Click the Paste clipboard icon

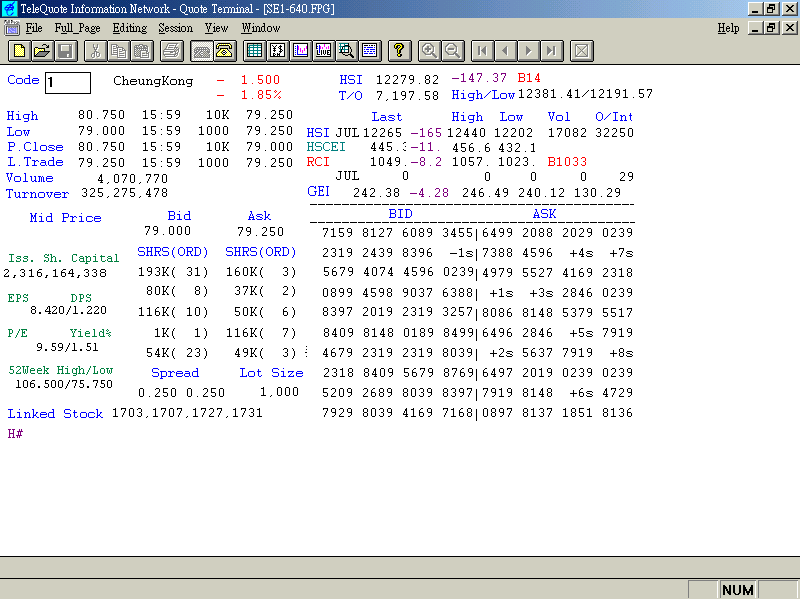tap(141, 51)
